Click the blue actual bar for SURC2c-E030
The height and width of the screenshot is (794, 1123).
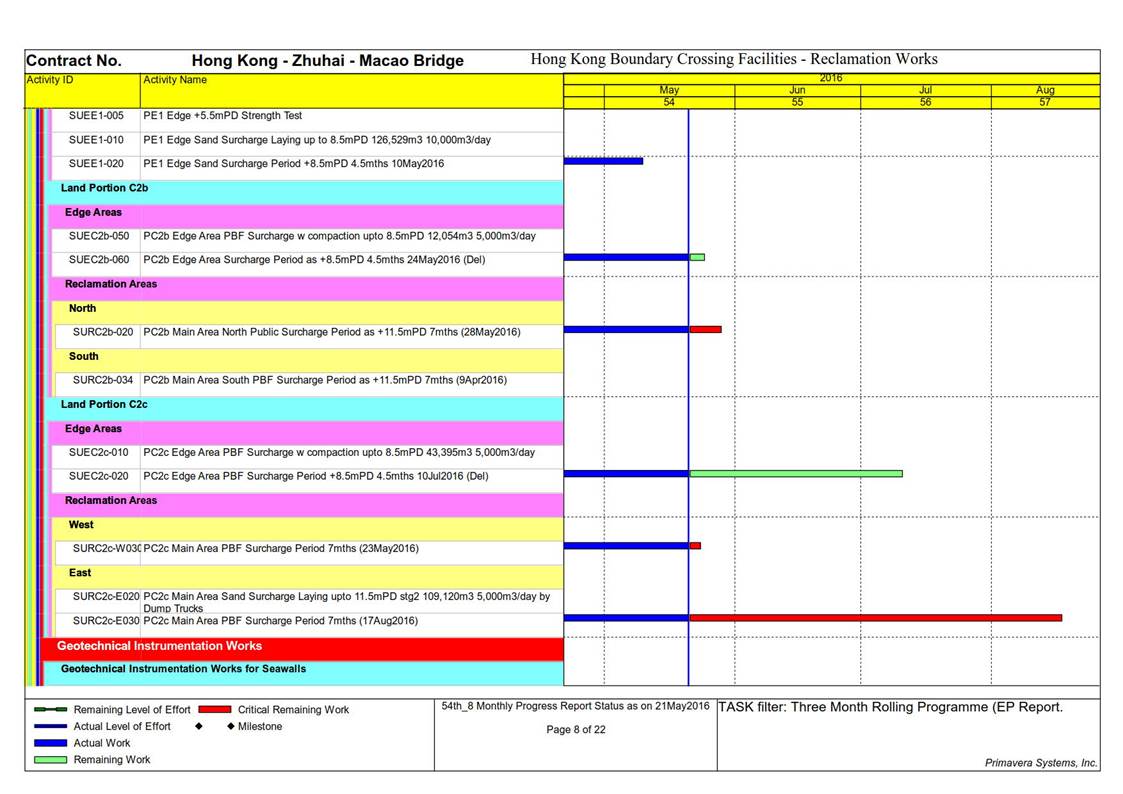coord(626,618)
